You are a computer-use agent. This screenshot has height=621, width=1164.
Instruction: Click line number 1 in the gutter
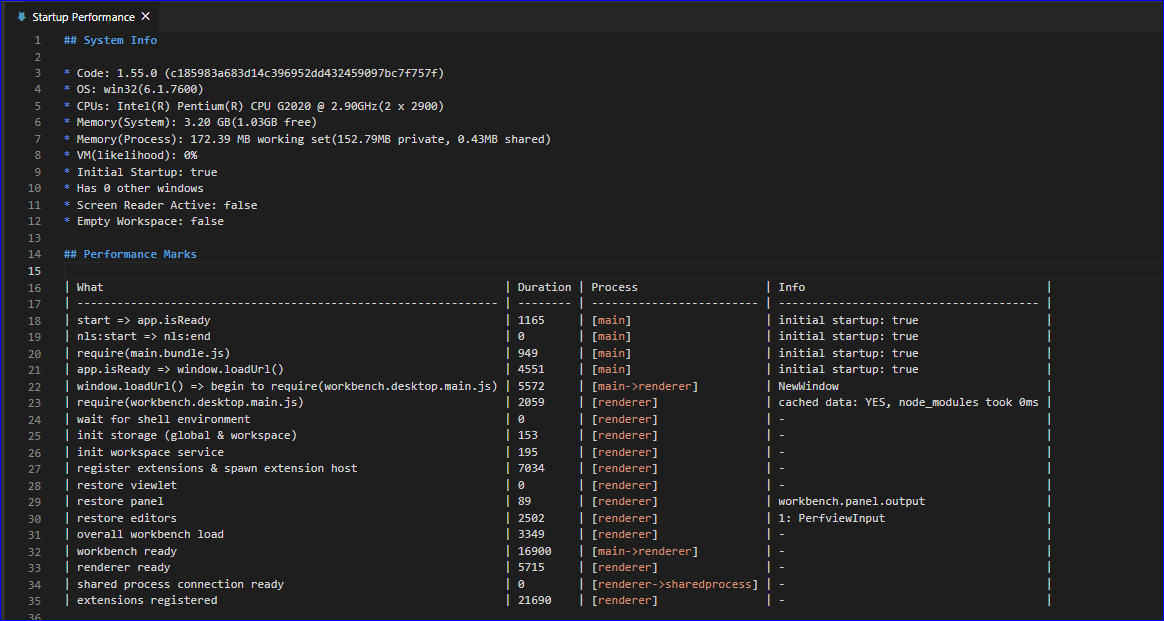coord(37,39)
